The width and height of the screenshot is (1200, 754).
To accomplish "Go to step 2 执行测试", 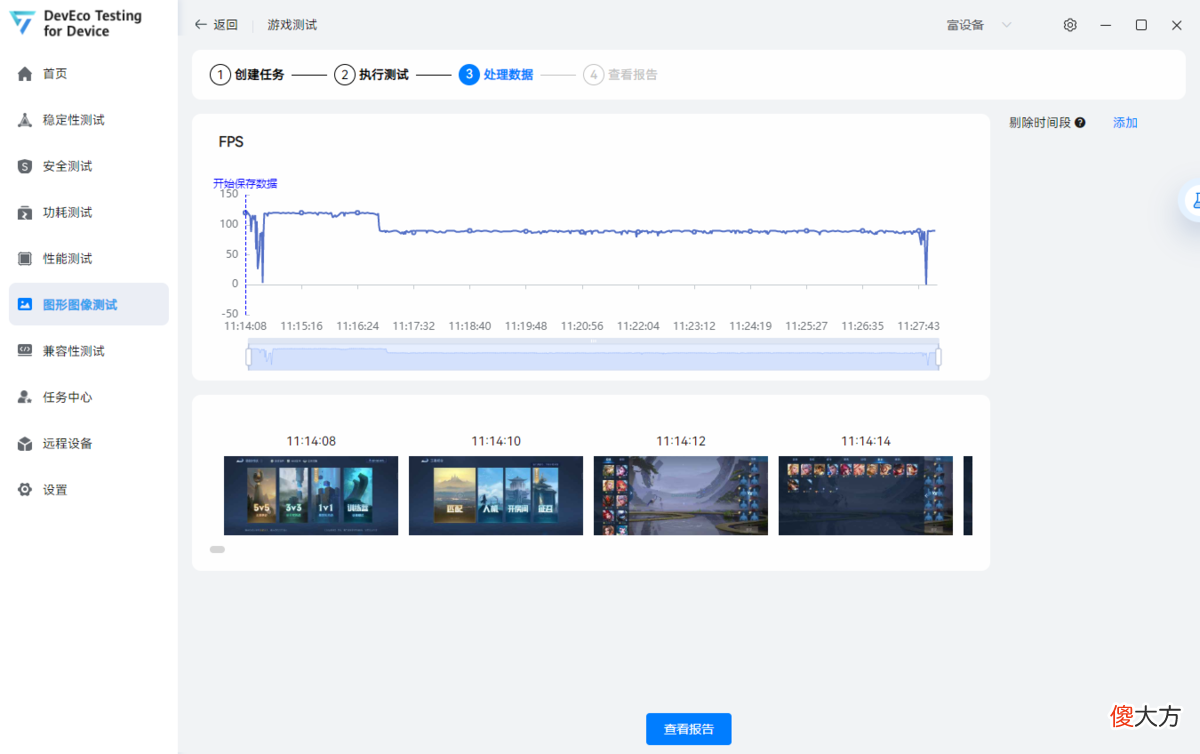I will click(372, 75).
